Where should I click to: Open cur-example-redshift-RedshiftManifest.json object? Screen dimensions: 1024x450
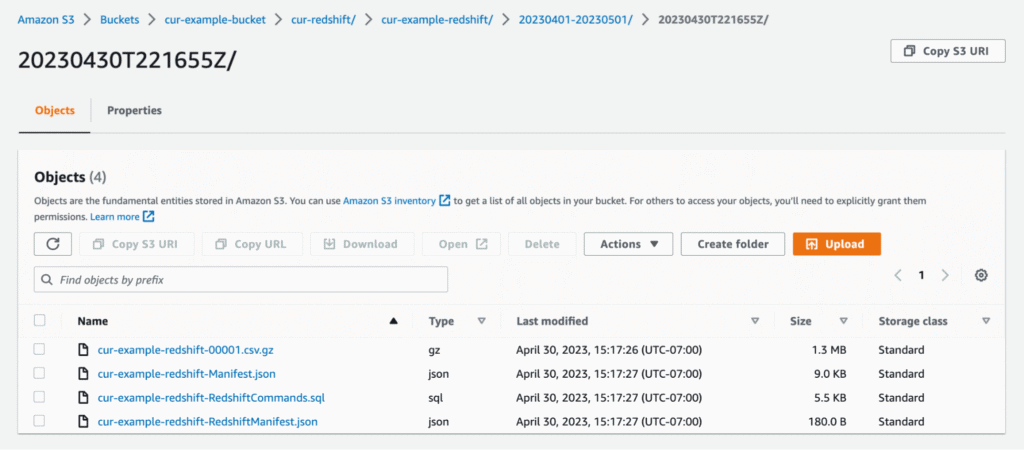pyautogui.click(x=208, y=421)
